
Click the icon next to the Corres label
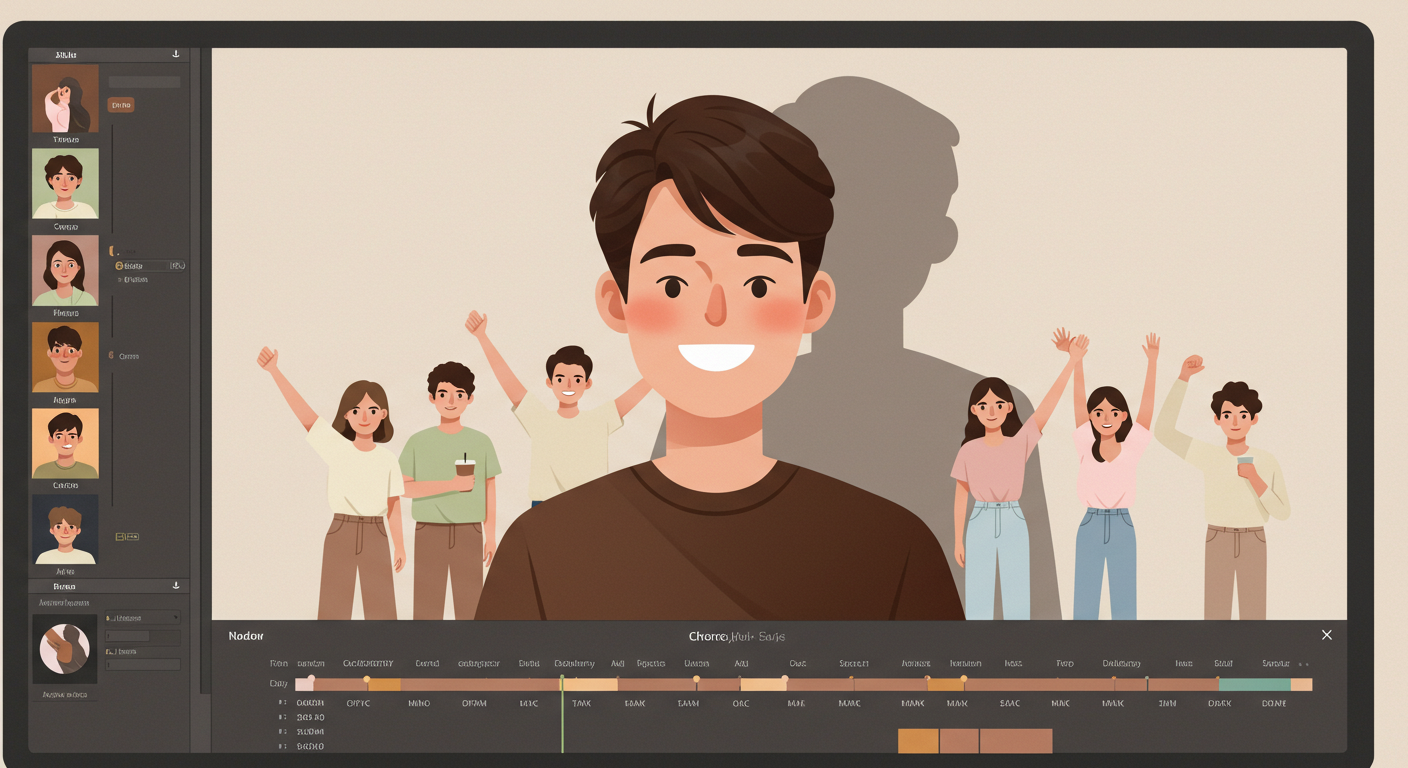tap(110, 354)
